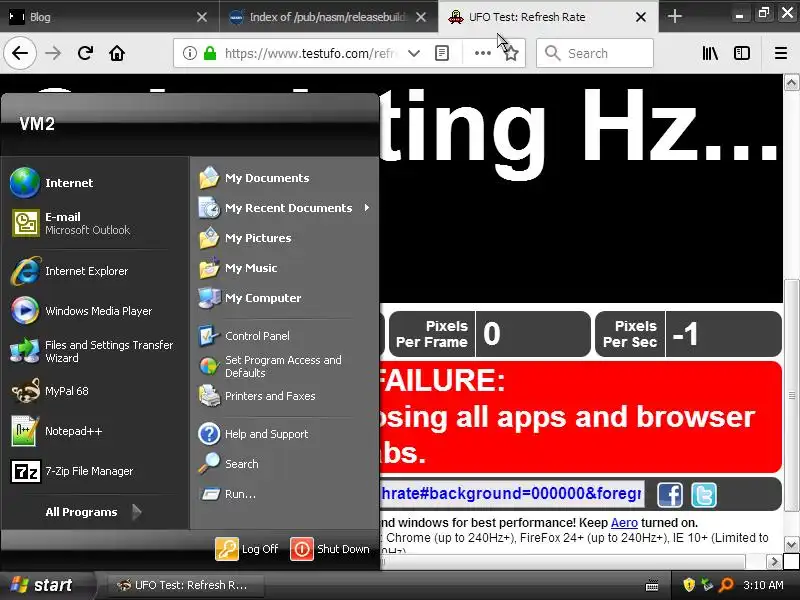
Task: Close the Blog tab
Action: tap(202, 17)
